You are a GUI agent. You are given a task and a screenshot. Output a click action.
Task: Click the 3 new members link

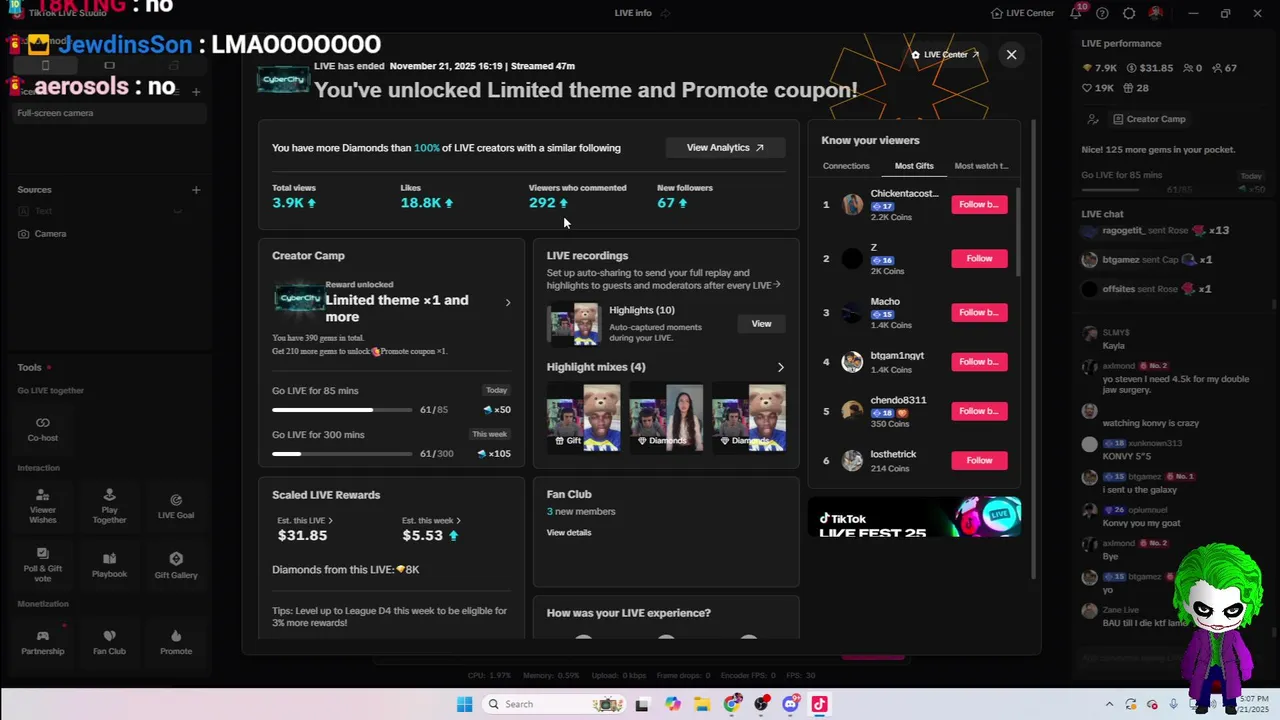click(x=581, y=512)
